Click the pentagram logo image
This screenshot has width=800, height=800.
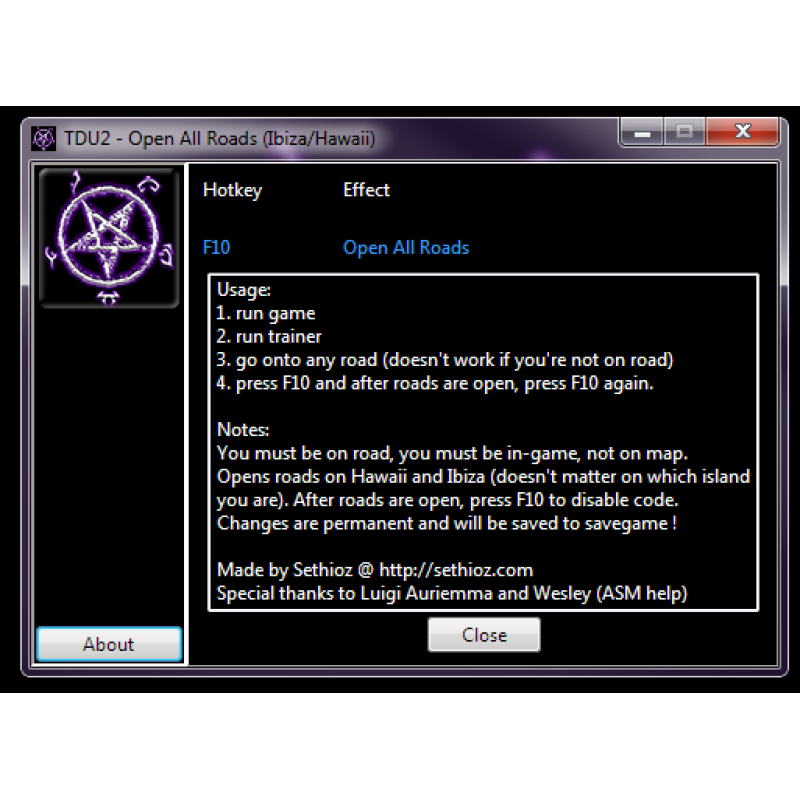[x=109, y=238]
